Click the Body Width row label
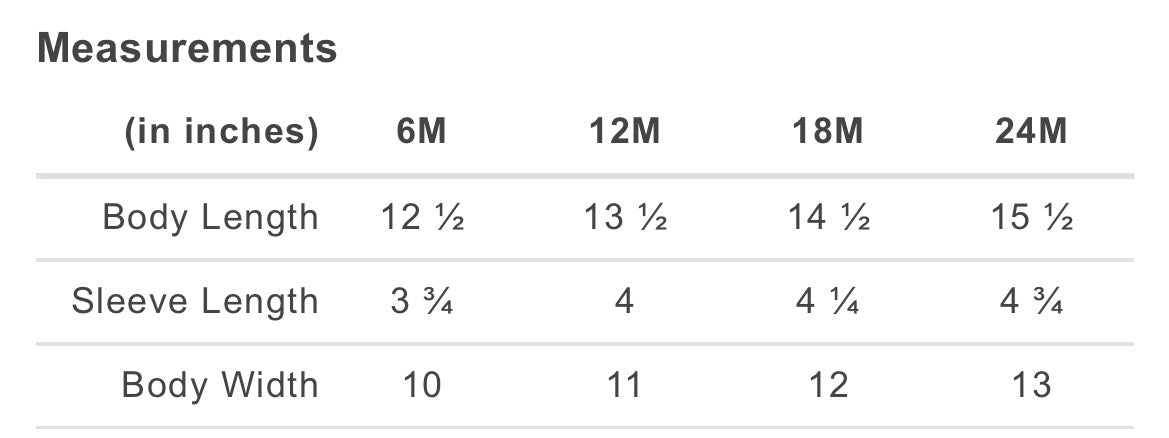The height and width of the screenshot is (438, 1169). [220, 386]
